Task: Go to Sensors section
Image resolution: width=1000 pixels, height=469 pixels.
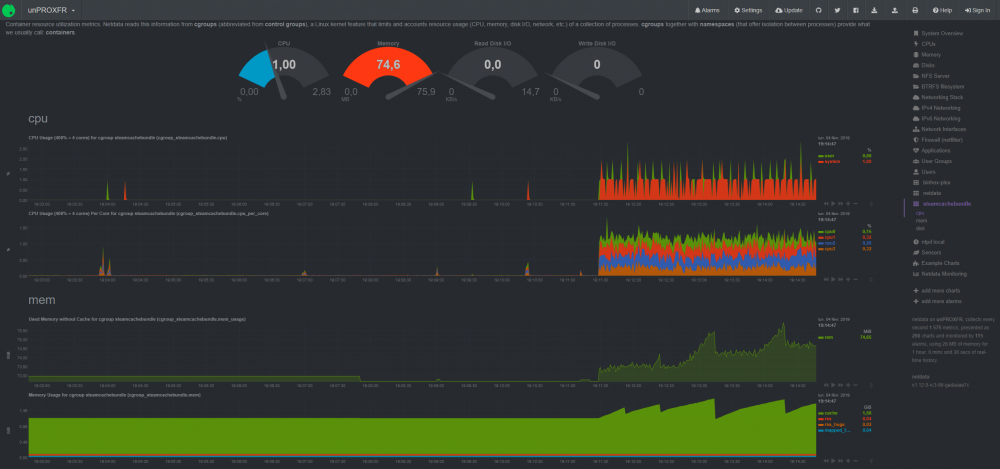Action: click(927, 253)
